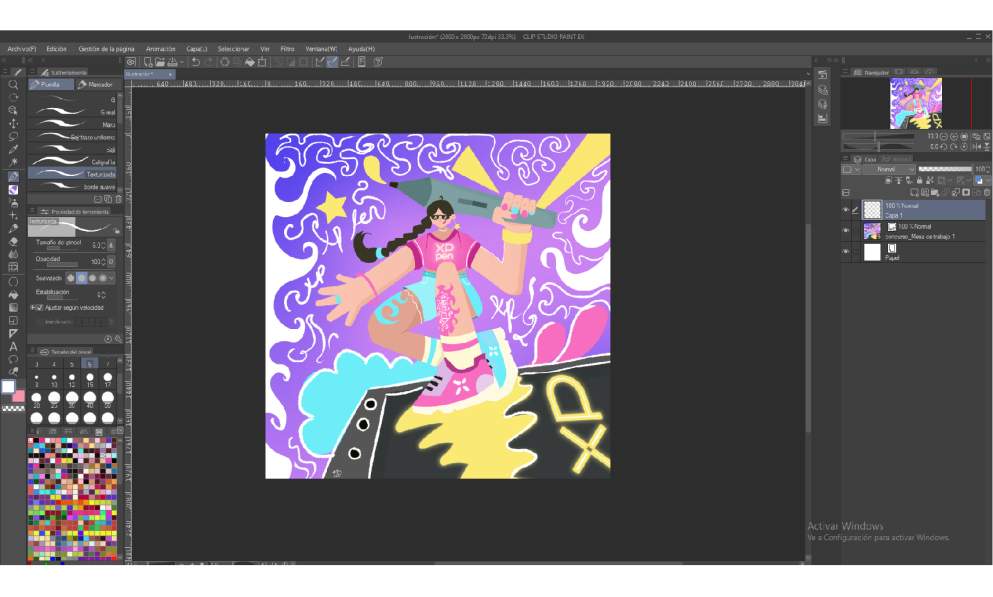Toggle lock box on the Papel layer

click(856, 251)
